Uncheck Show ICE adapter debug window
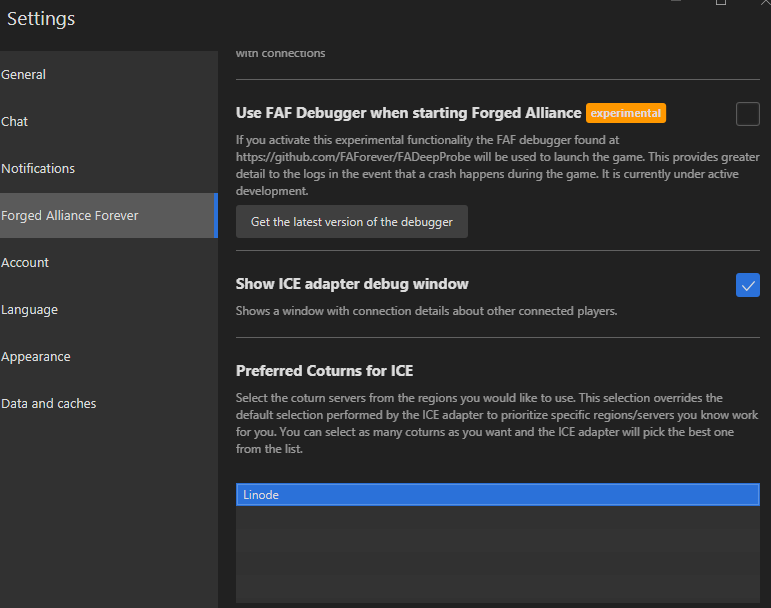The width and height of the screenshot is (771, 608). click(747, 285)
